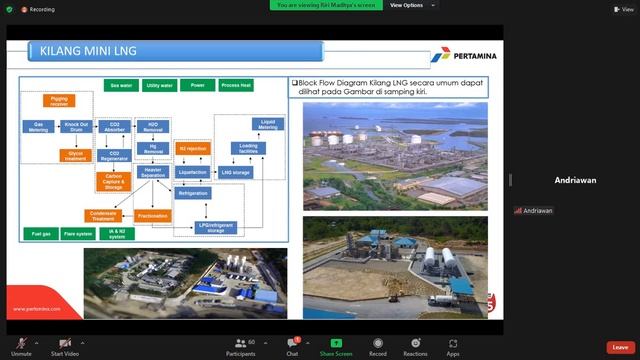This screenshot has height=360, width=640.
Task: Click the coastal LNG plant aerial photo
Action: click(x=395, y=156)
